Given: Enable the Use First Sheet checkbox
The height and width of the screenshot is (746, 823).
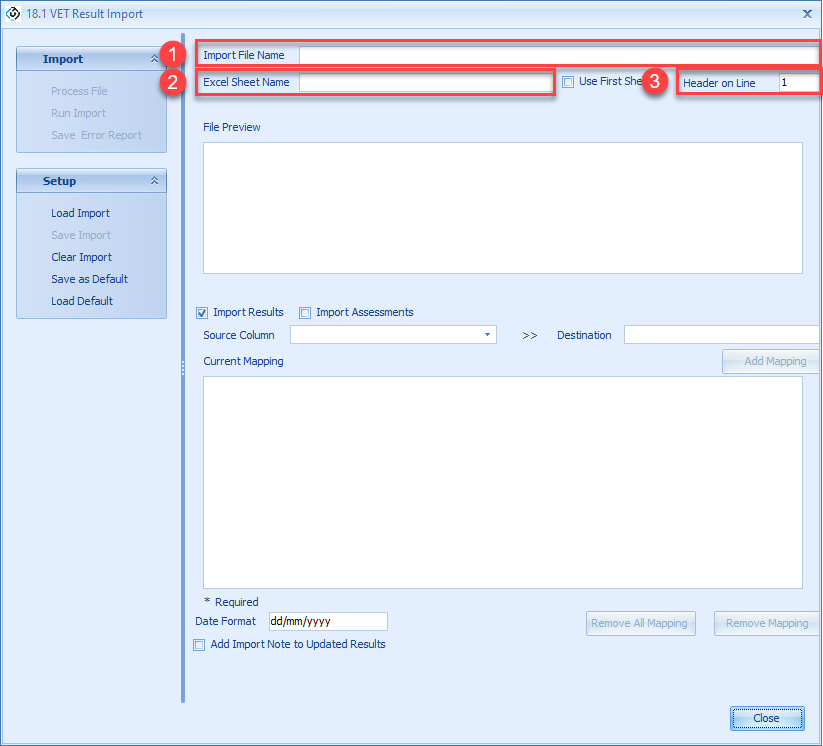Looking at the screenshot, I should click(x=568, y=82).
